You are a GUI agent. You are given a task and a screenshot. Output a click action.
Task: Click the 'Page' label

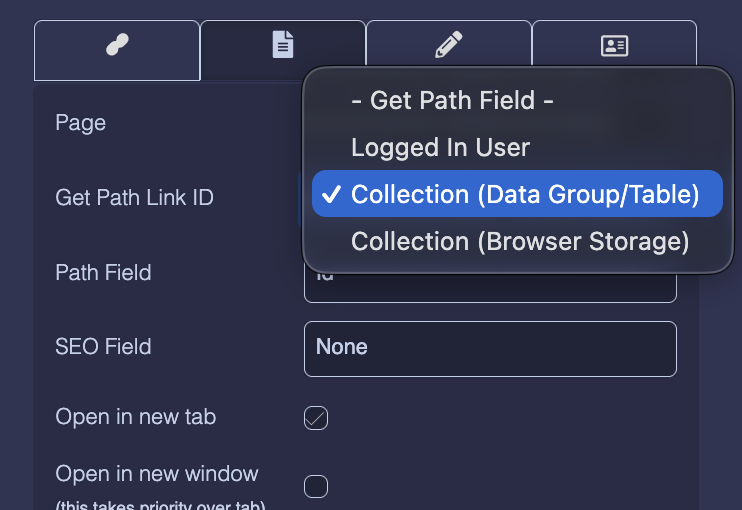coord(80,123)
